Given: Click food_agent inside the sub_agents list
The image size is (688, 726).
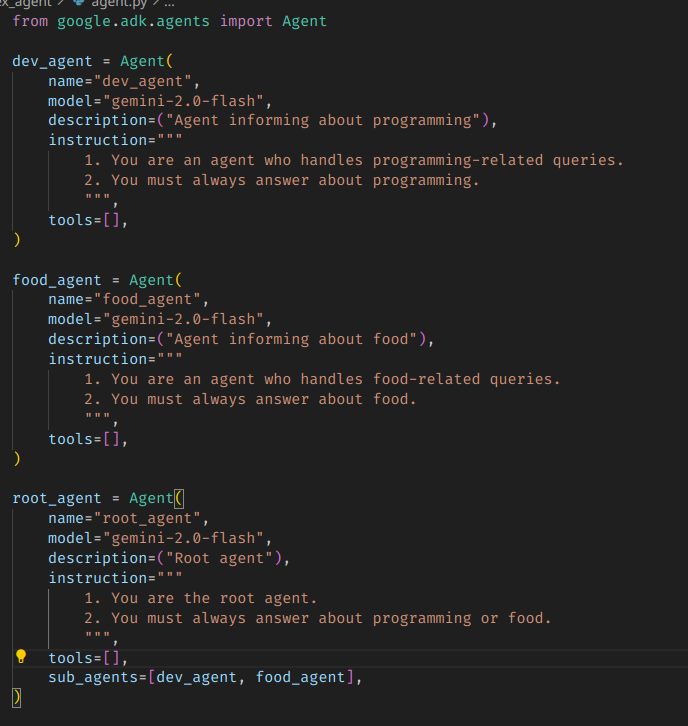Looking at the screenshot, I should 300,678.
